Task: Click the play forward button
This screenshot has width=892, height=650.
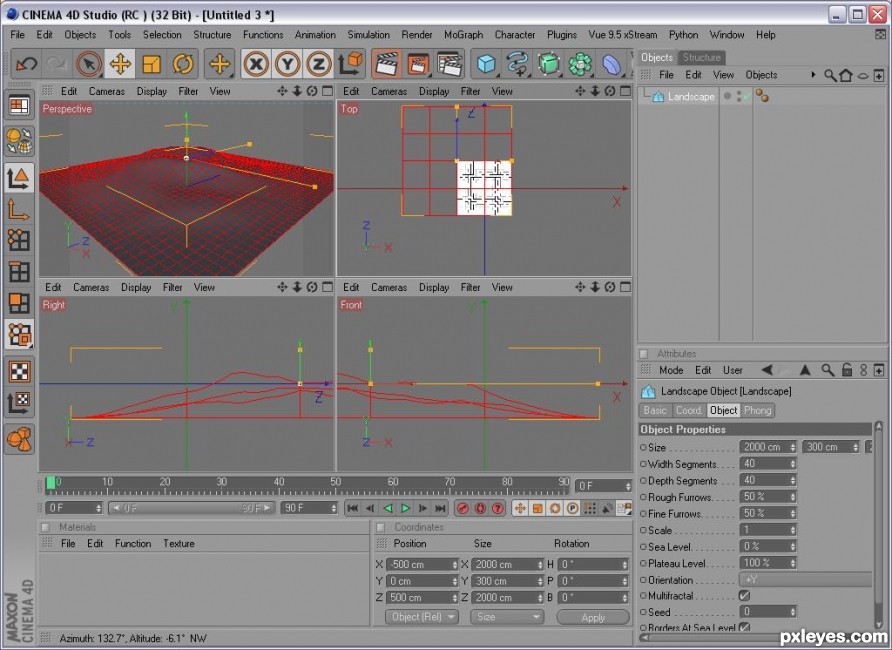Action: point(406,508)
